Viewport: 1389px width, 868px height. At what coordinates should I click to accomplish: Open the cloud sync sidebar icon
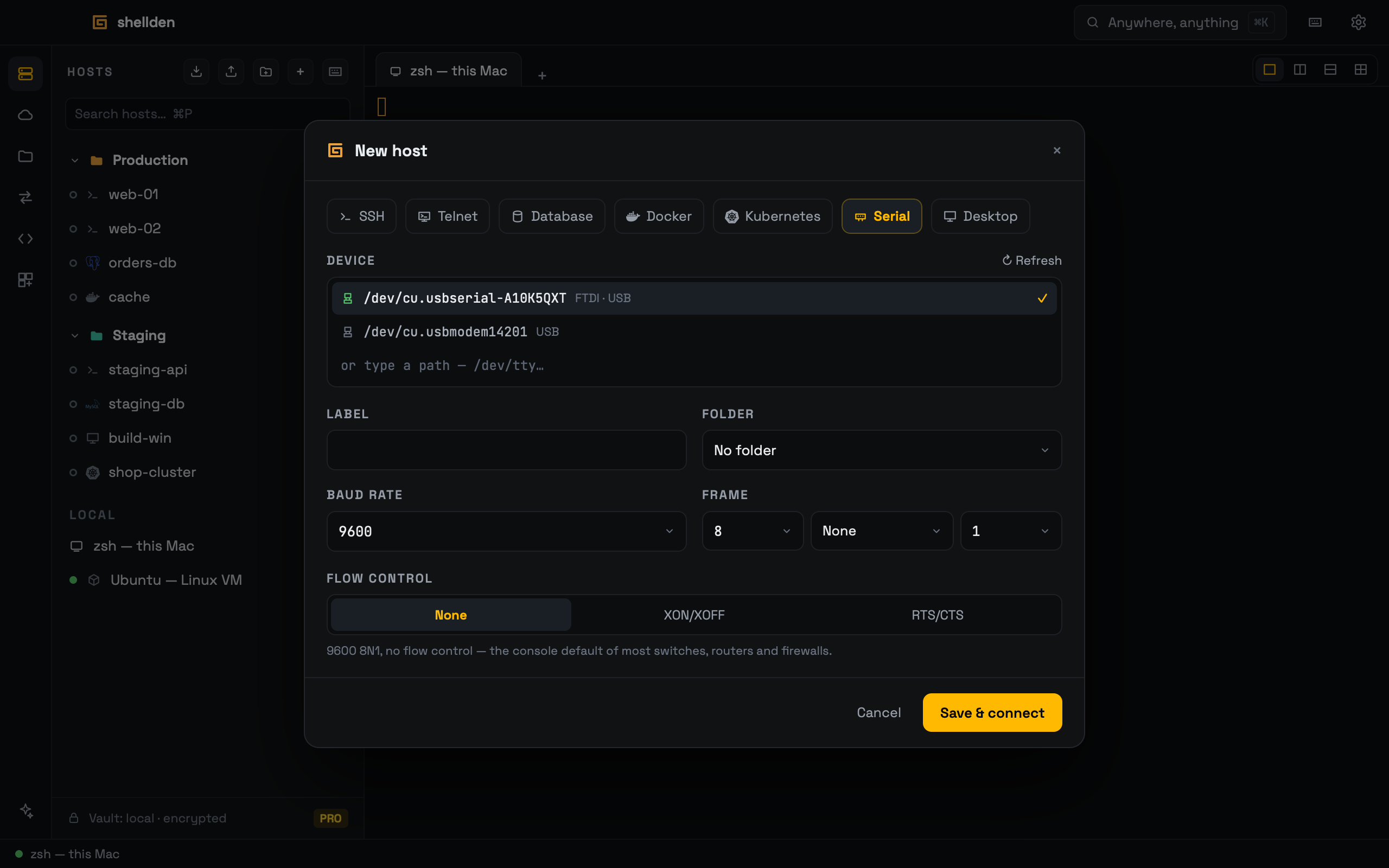(x=26, y=115)
